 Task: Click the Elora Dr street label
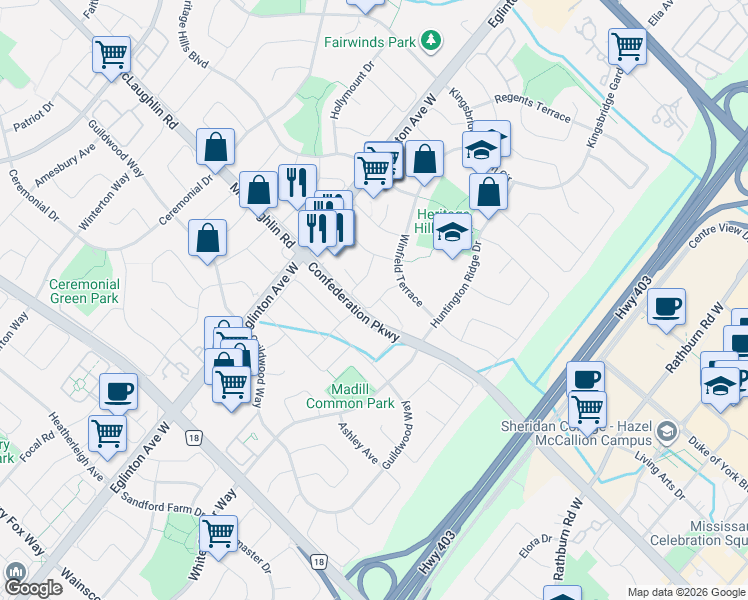[535, 546]
